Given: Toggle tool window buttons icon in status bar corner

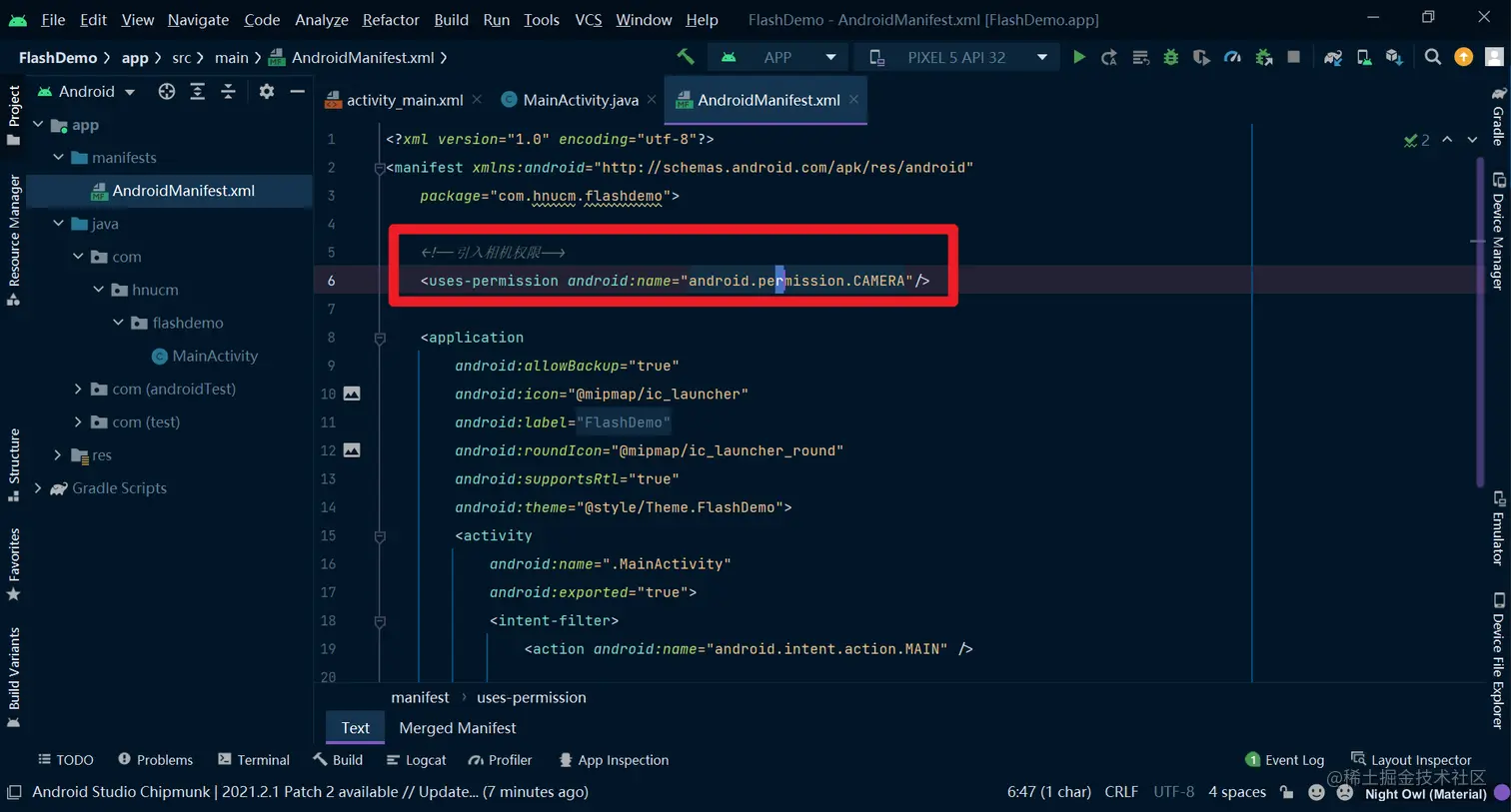Looking at the screenshot, I should point(14,792).
